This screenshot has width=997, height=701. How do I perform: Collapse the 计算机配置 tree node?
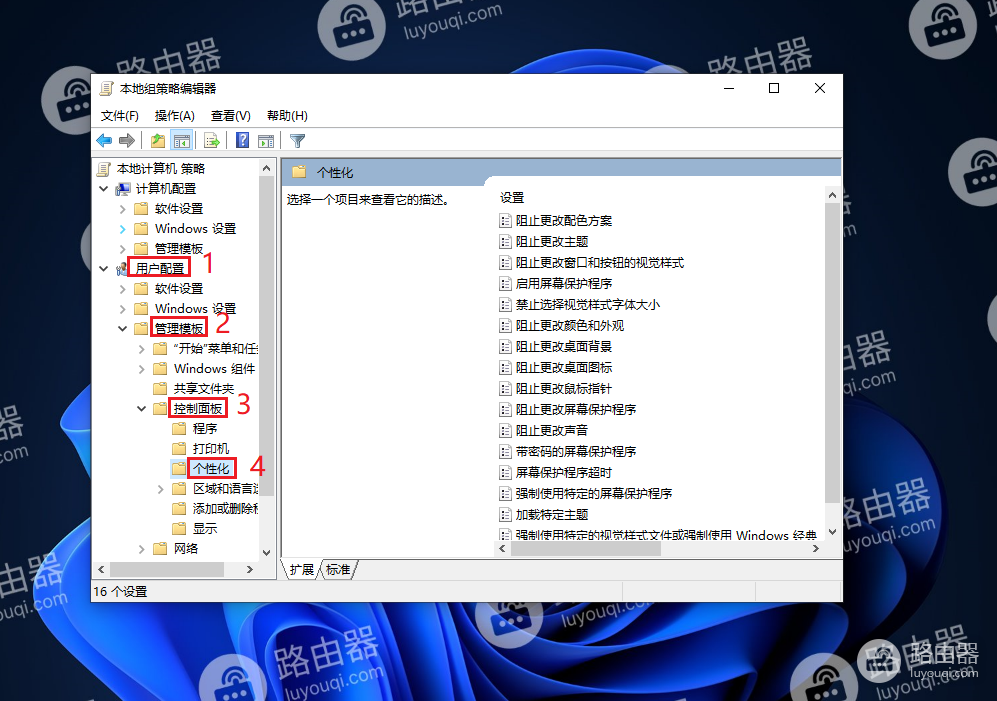point(104,189)
